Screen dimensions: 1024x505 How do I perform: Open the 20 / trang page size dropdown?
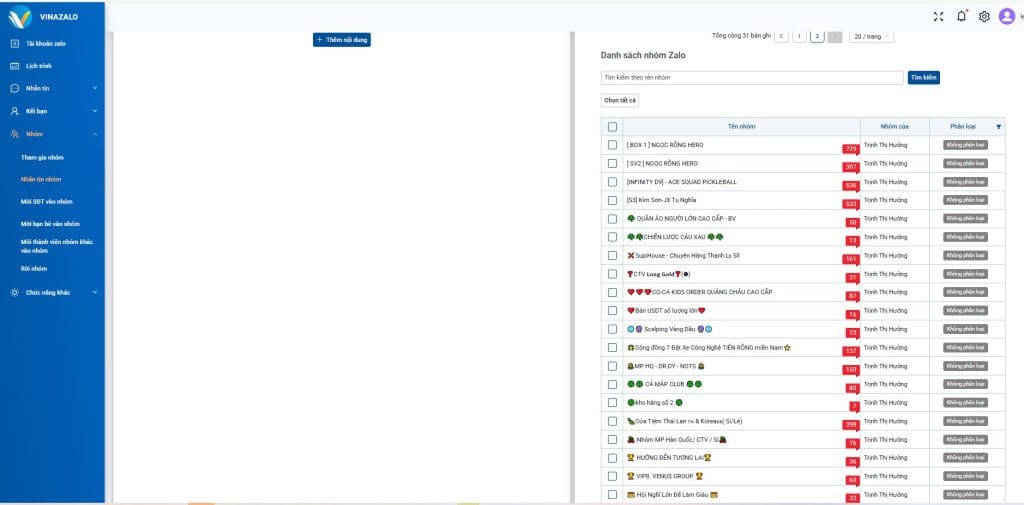point(871,36)
